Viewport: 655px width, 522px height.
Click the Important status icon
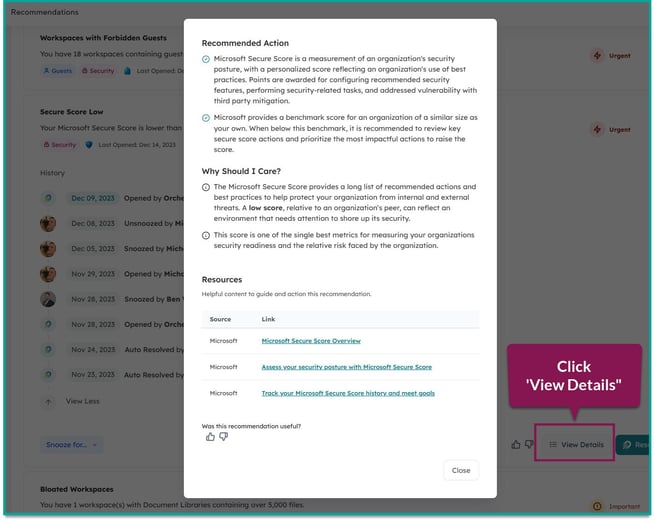(597, 507)
